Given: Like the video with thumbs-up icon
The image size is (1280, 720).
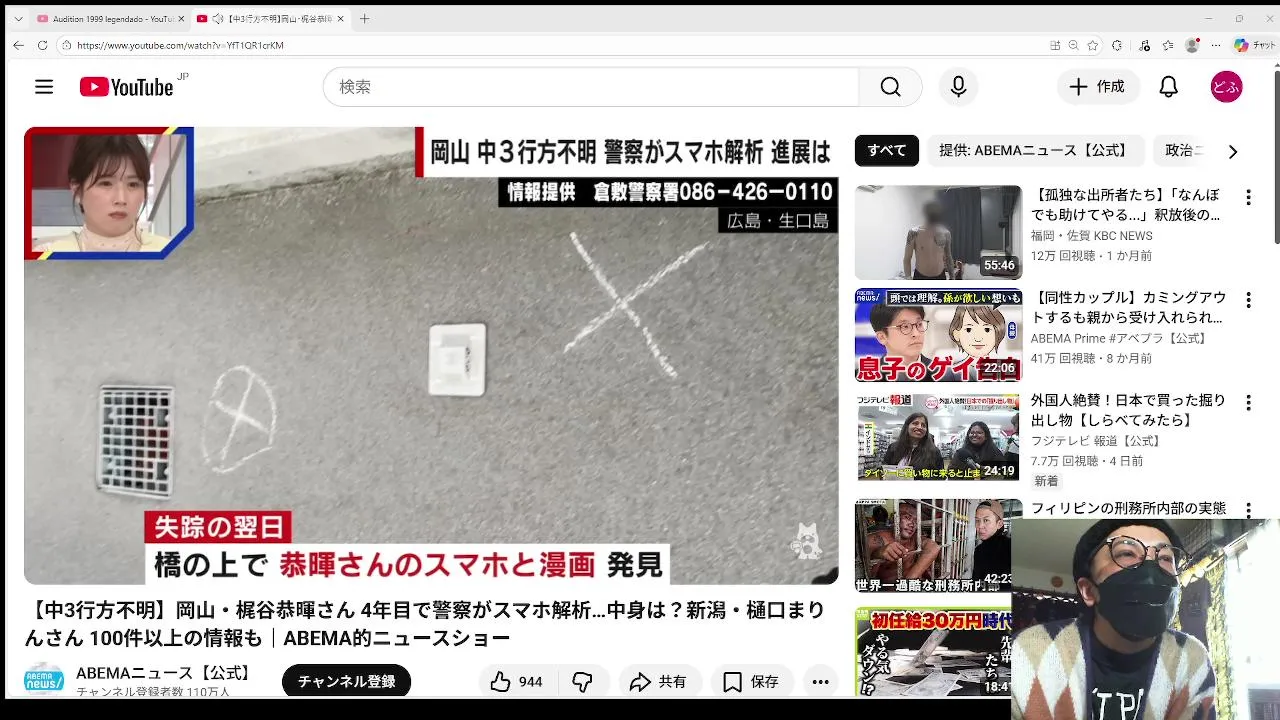Looking at the screenshot, I should (501, 682).
